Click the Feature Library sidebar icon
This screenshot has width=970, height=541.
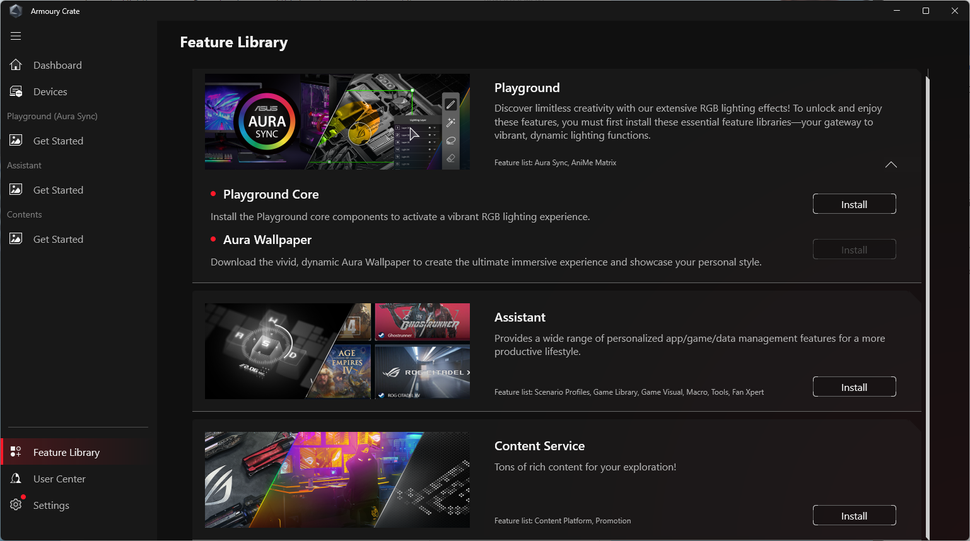tap(16, 452)
